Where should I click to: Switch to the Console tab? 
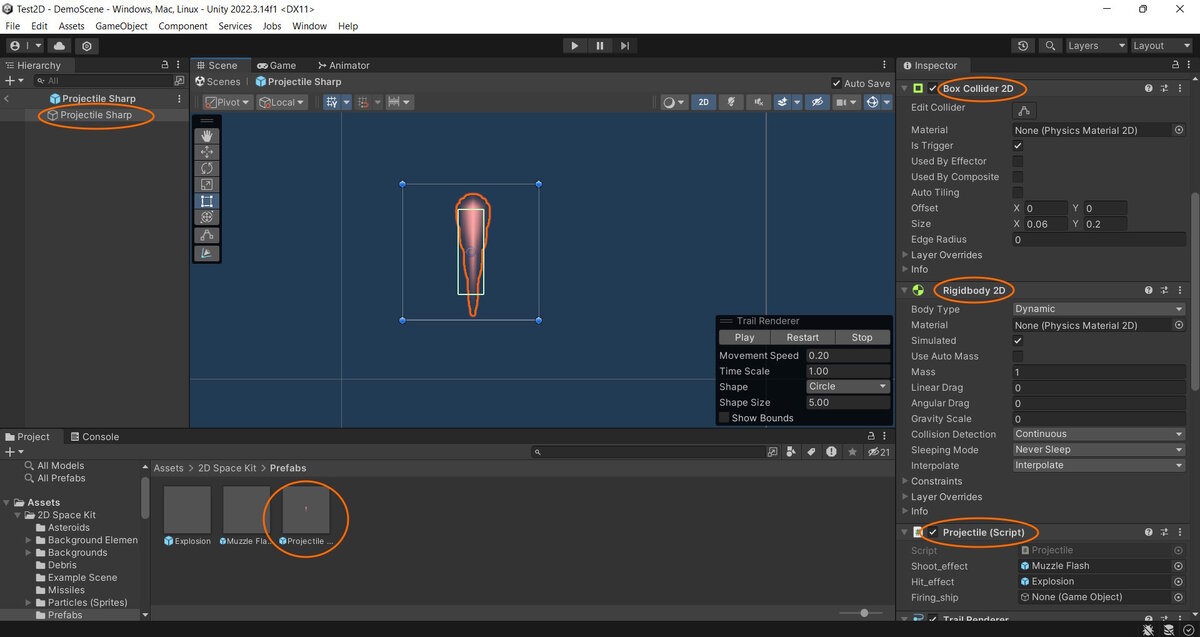(x=100, y=437)
